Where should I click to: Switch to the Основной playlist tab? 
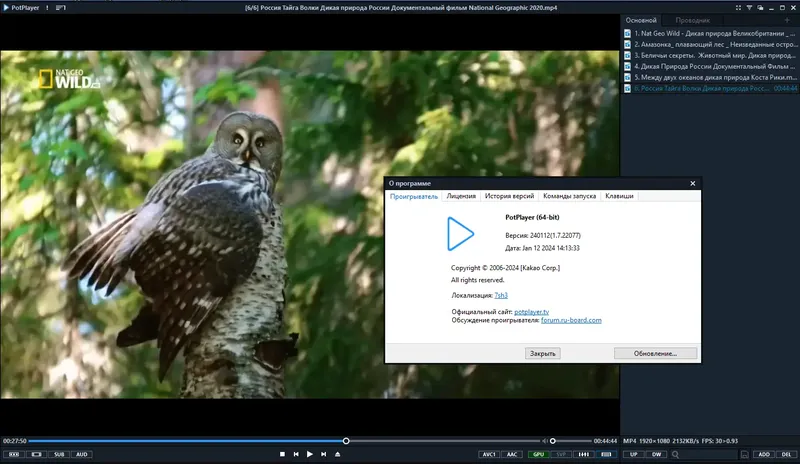pos(641,20)
